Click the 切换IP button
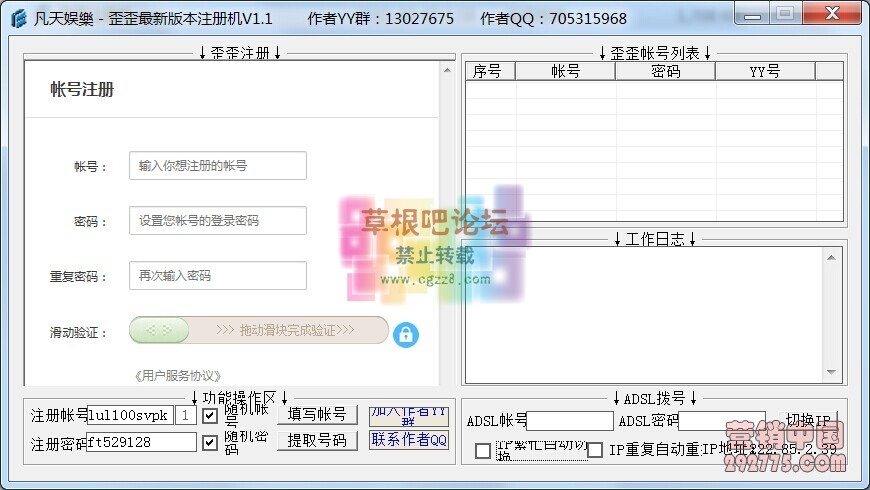 click(808, 421)
